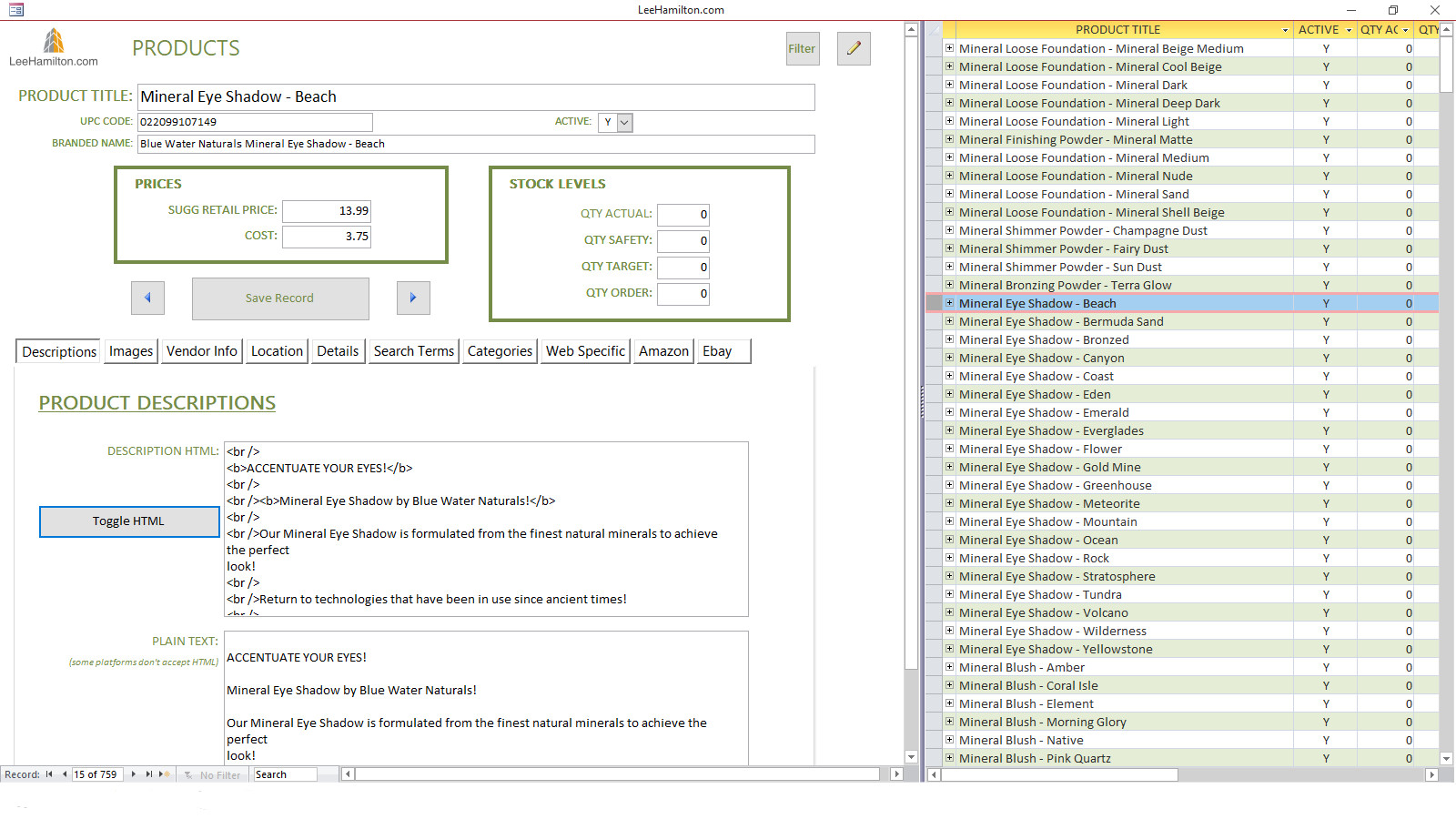Image resolution: width=1456 pixels, height=819 pixels.
Task: Open the Amazon tab
Action: coord(663,351)
